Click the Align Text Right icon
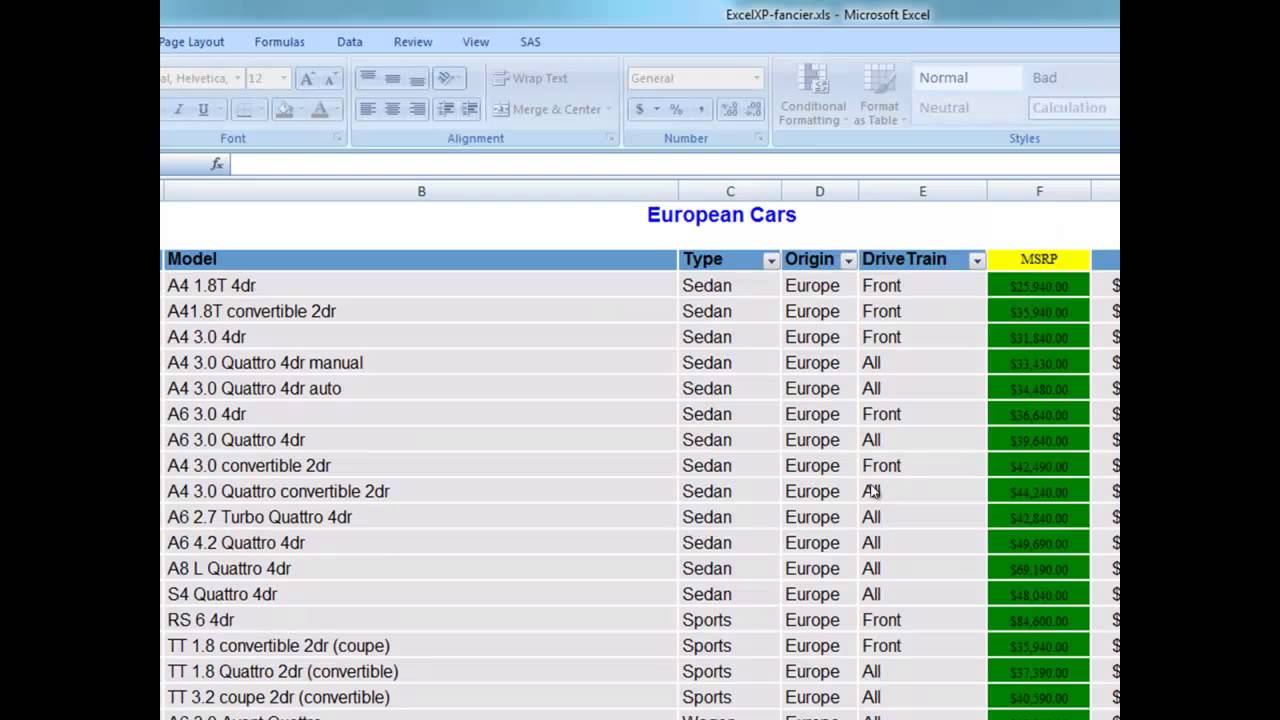 417,109
